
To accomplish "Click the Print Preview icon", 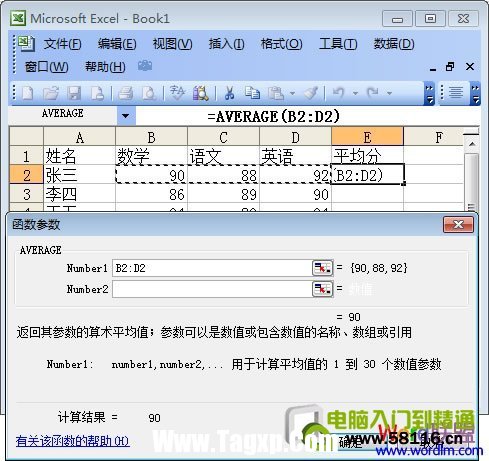I will pos(149,93).
